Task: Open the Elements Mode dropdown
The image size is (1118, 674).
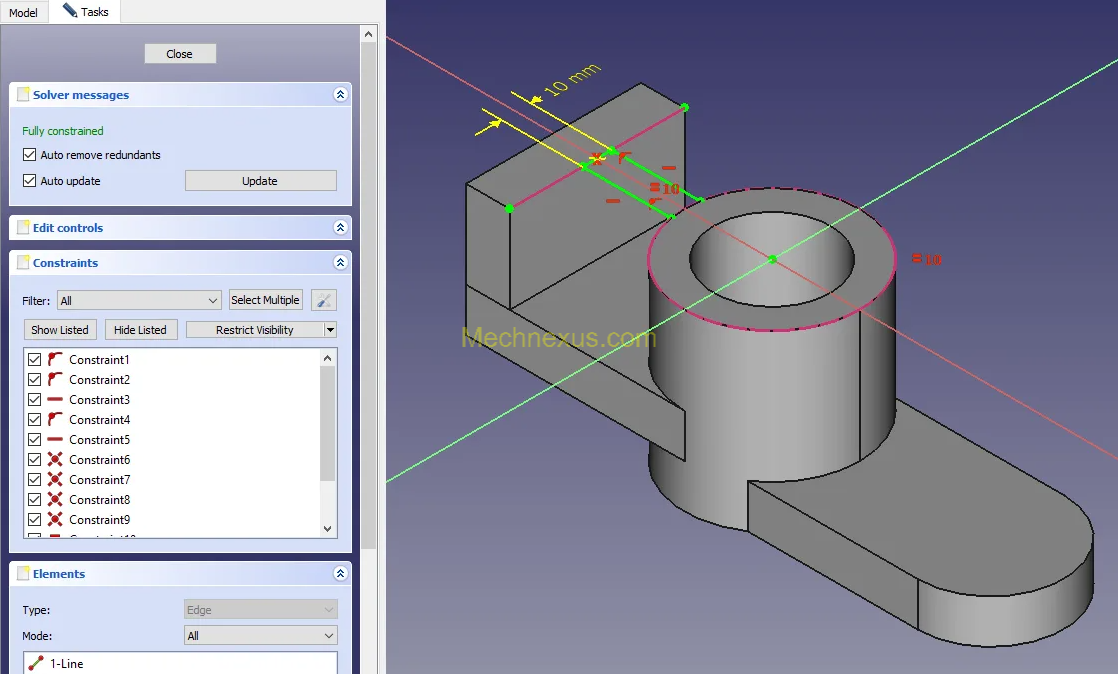Action: click(260, 635)
